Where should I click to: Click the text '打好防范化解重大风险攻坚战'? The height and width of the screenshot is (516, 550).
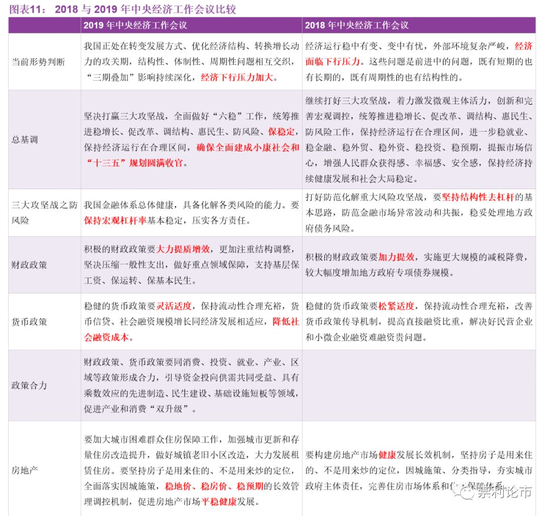pos(364,197)
